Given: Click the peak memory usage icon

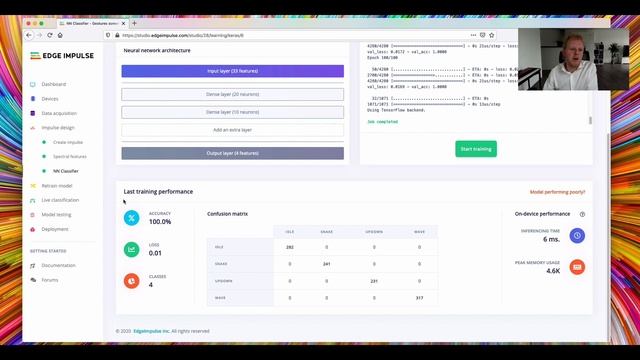Looking at the screenshot, I should (x=577, y=267).
